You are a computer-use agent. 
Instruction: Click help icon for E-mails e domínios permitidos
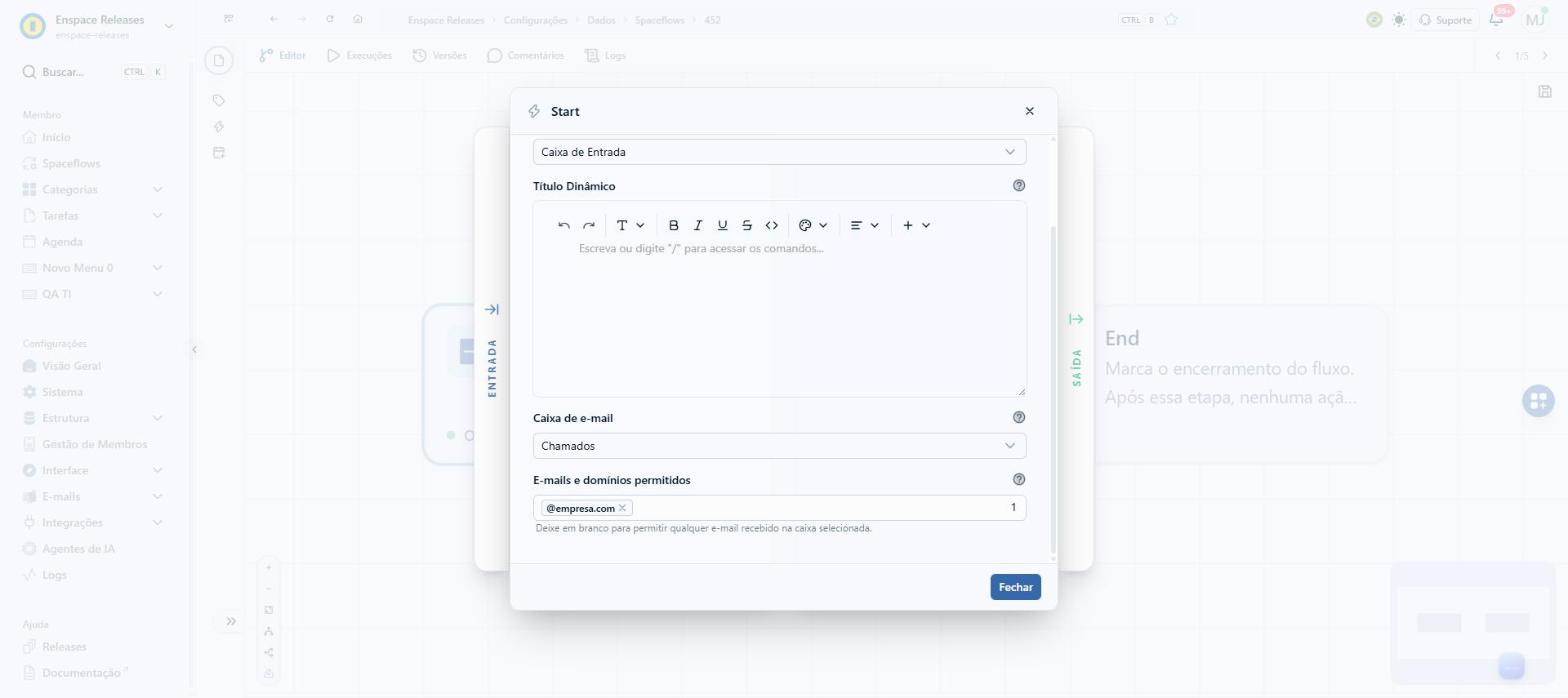(x=1019, y=480)
